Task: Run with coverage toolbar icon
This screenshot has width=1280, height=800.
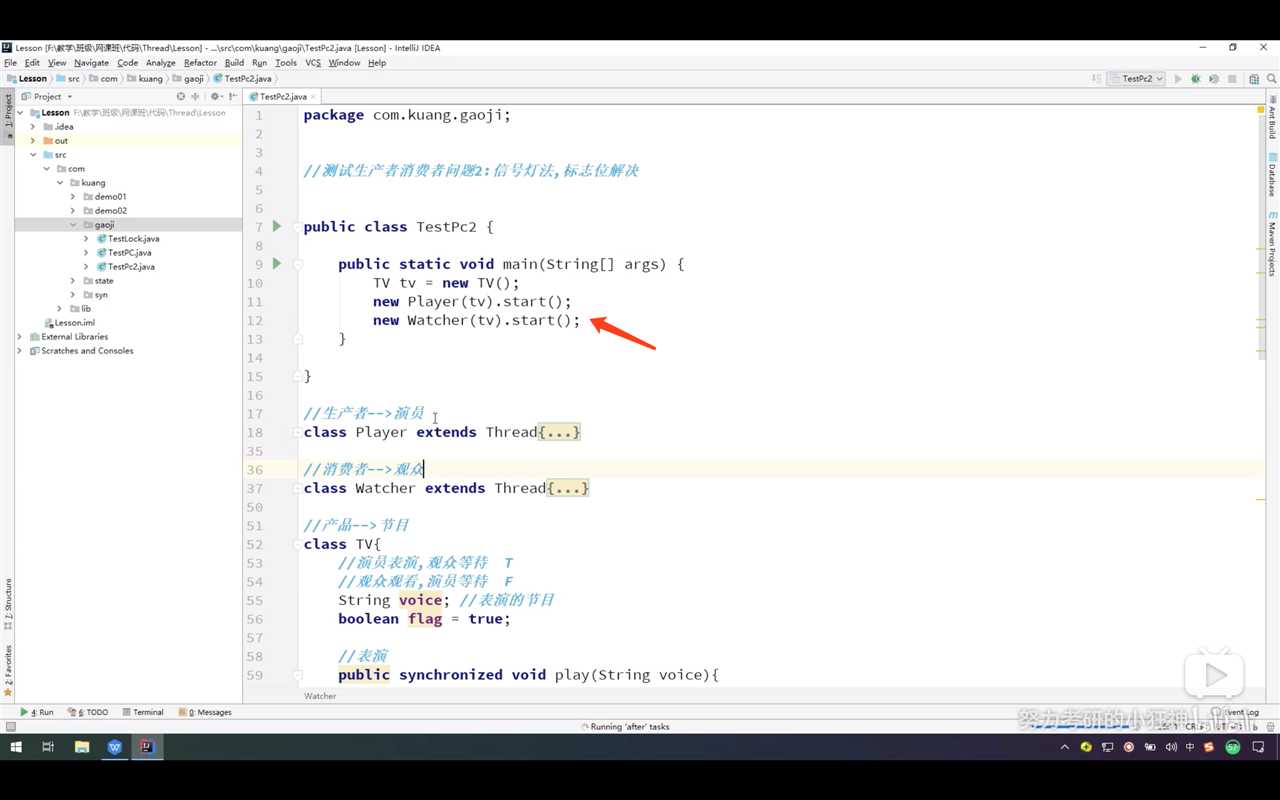Action: pos(1213,79)
